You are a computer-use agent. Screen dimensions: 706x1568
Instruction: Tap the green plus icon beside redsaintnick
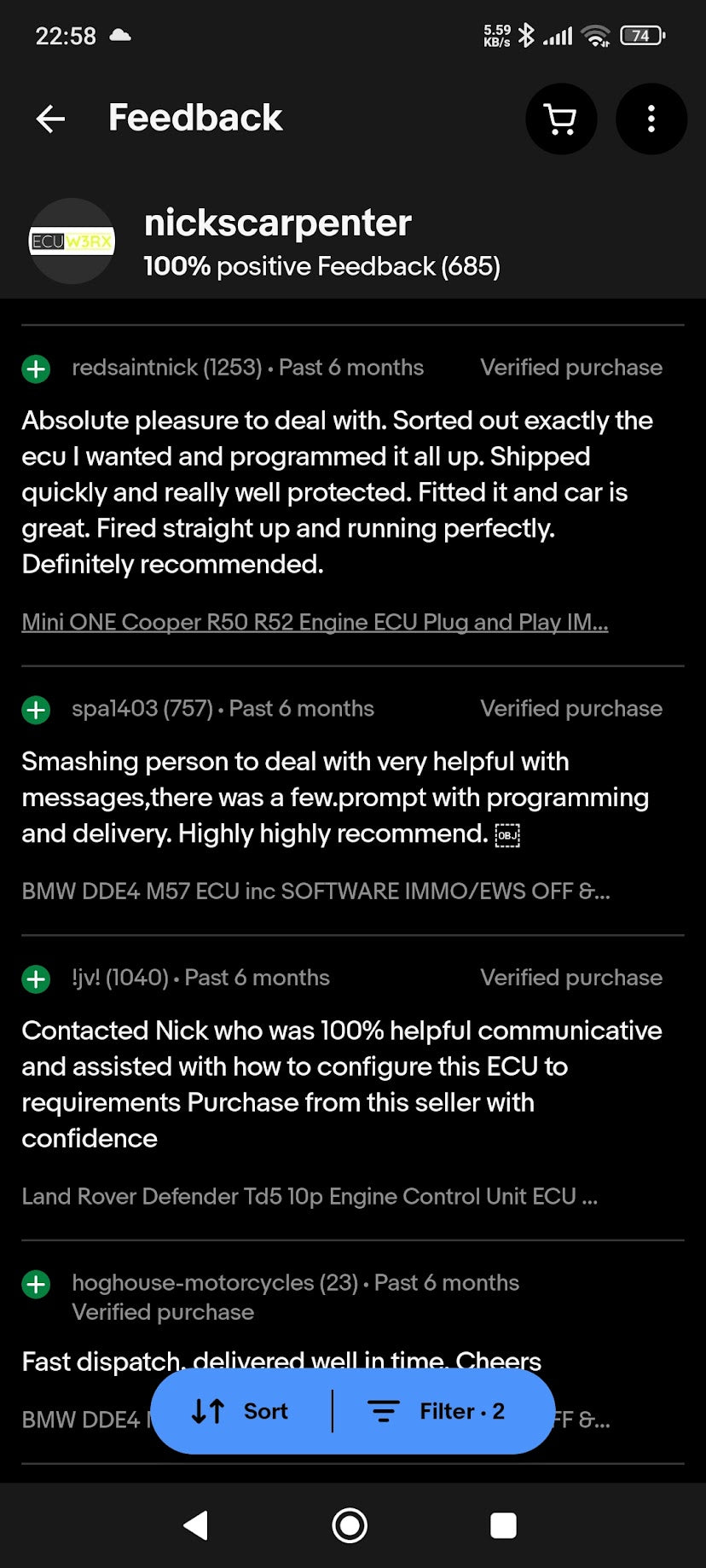point(36,369)
